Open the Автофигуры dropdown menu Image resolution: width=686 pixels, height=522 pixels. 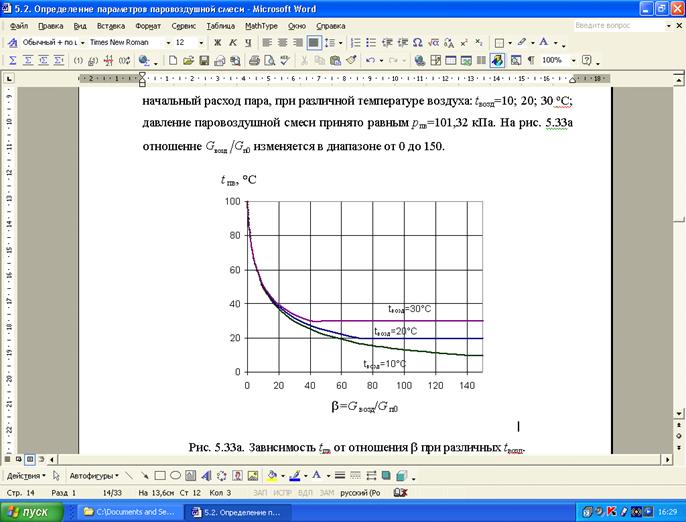pyautogui.click(x=94, y=475)
